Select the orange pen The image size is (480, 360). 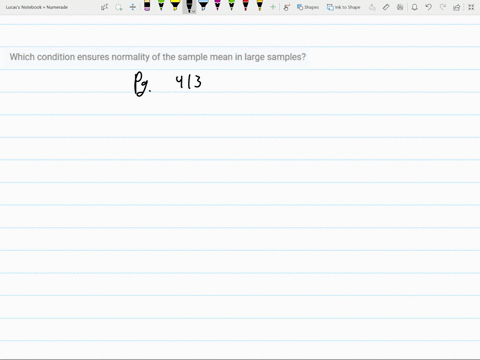pos(260,6)
